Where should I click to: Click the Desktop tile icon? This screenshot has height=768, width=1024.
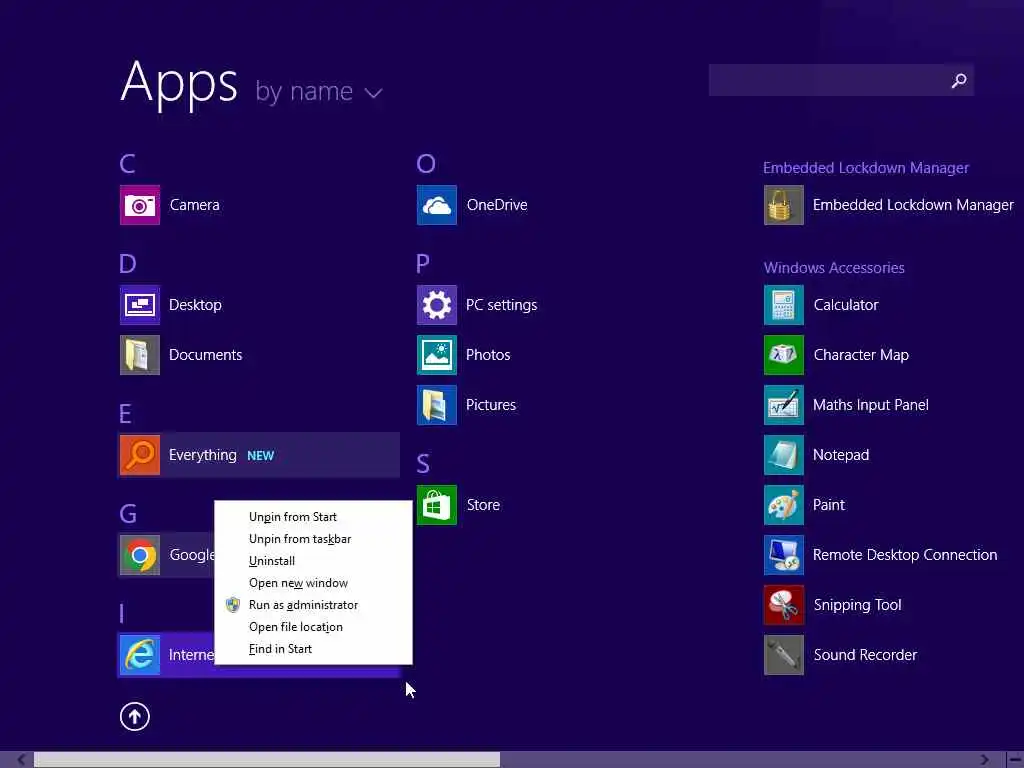pyautogui.click(x=140, y=305)
